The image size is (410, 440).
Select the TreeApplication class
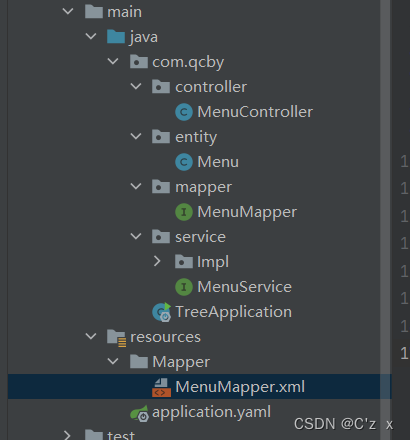click(x=233, y=312)
